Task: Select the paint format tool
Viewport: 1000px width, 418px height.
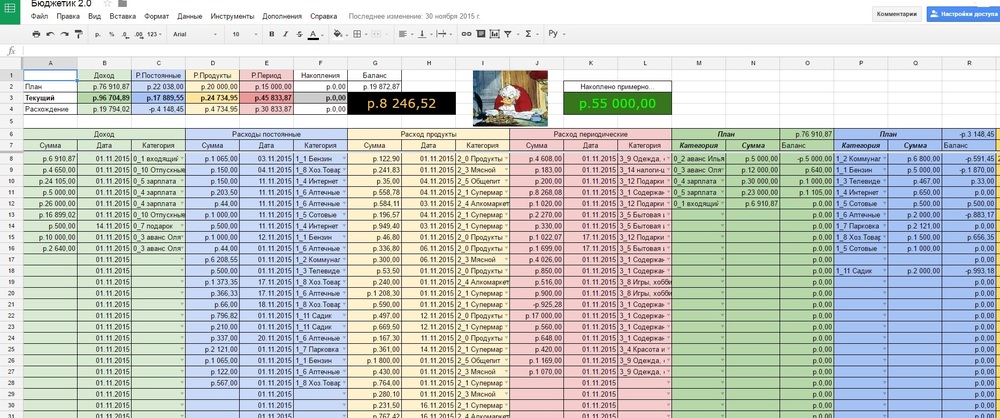Action: point(78,34)
